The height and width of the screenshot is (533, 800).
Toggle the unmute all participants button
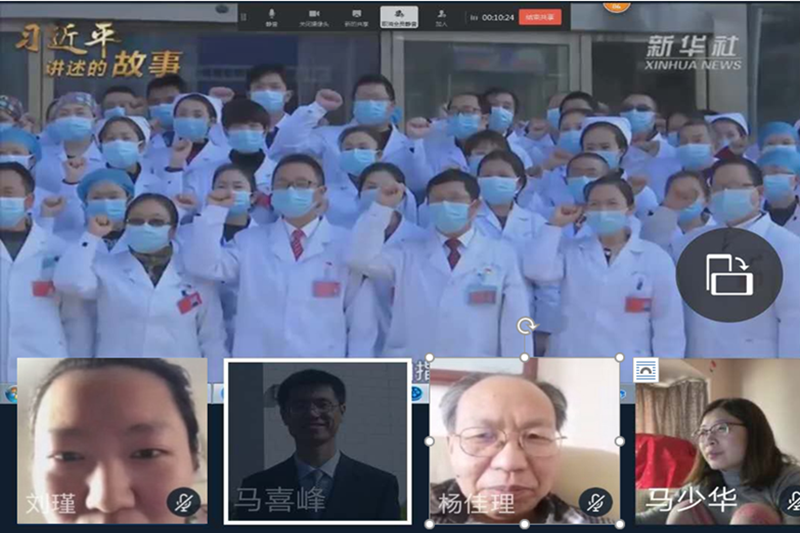point(399,15)
